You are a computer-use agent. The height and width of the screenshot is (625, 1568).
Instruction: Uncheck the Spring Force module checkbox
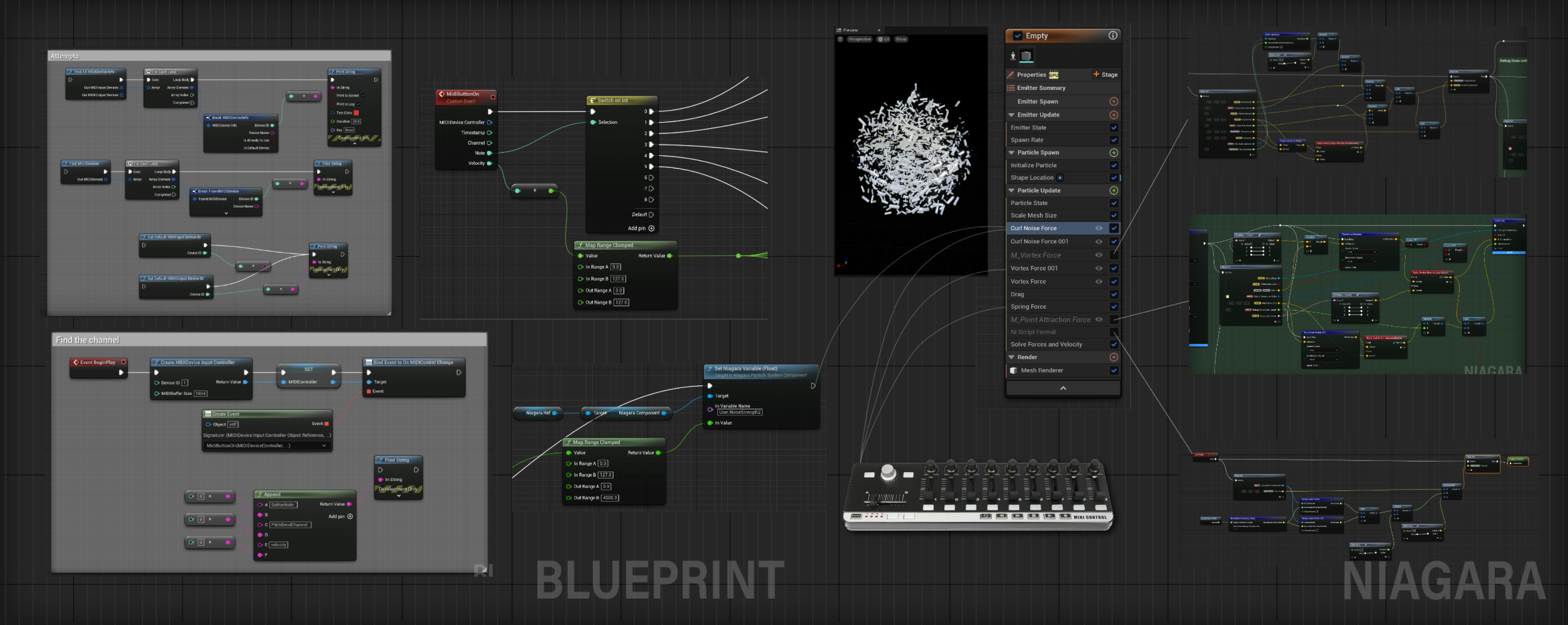tap(1113, 307)
